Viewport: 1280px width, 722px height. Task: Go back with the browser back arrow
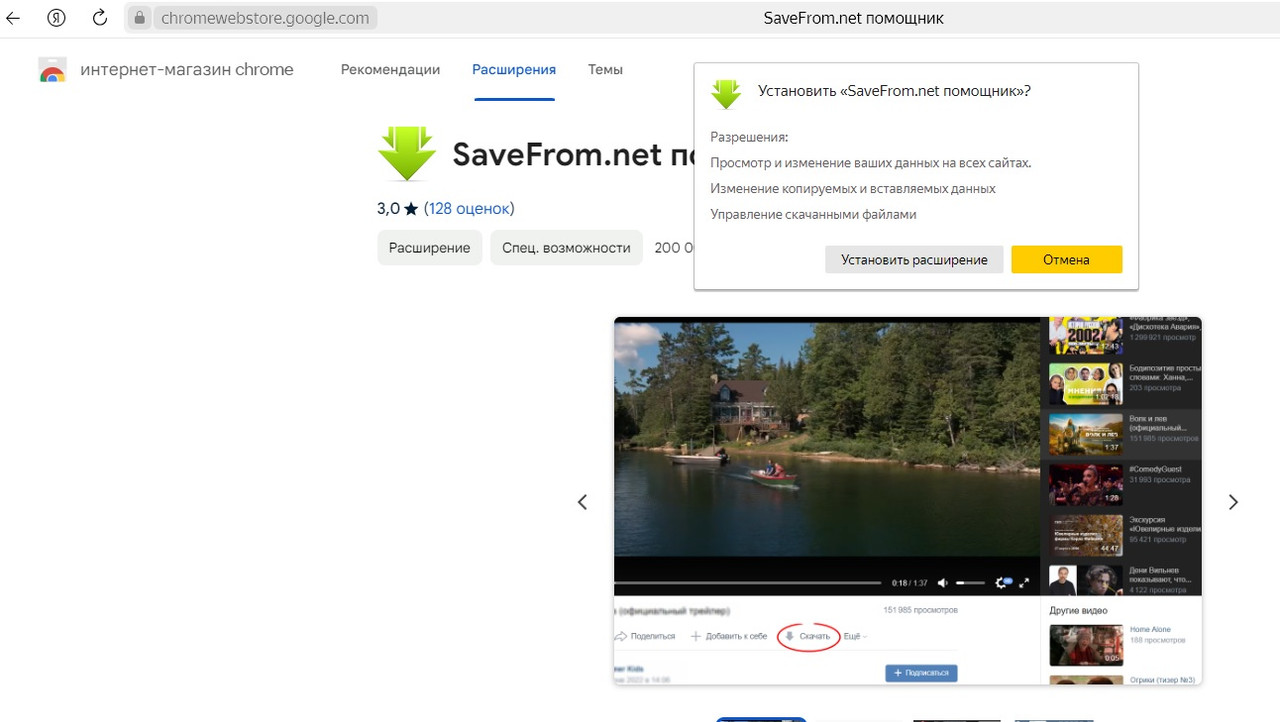pos(14,18)
